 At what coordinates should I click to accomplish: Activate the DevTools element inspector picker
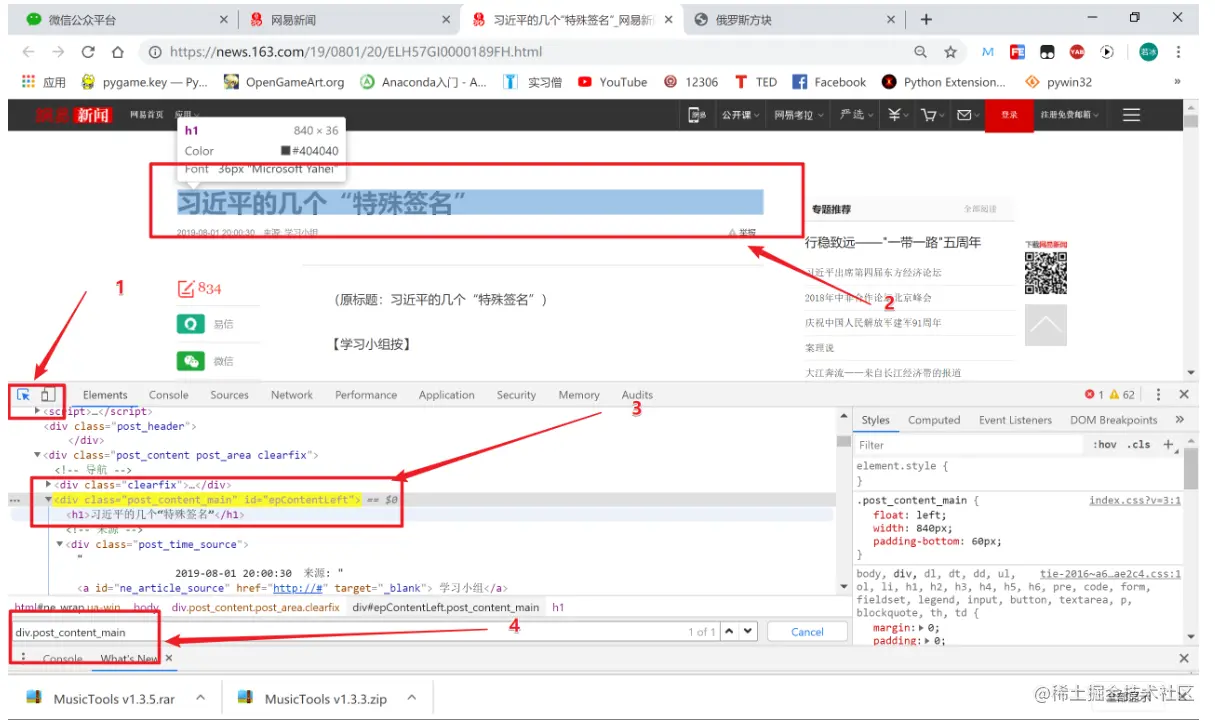click(24, 395)
